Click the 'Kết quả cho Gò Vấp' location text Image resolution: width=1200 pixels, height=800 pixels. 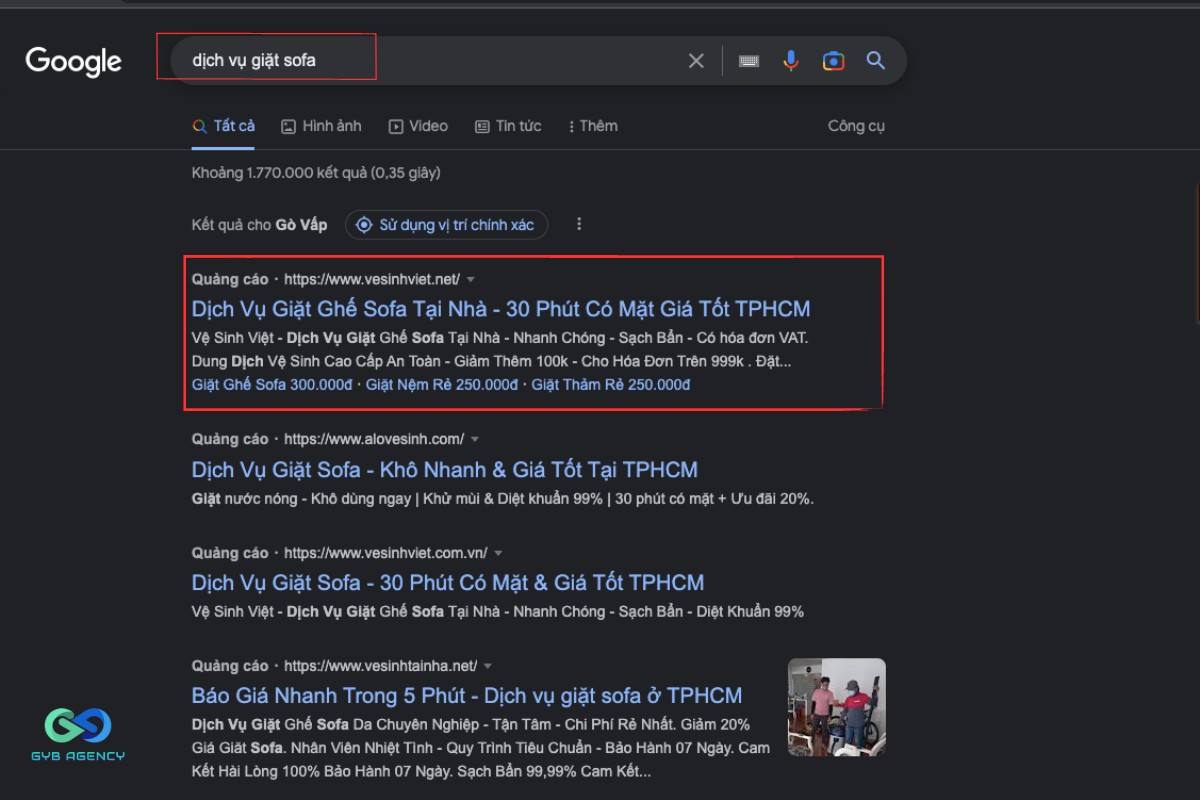click(x=260, y=225)
